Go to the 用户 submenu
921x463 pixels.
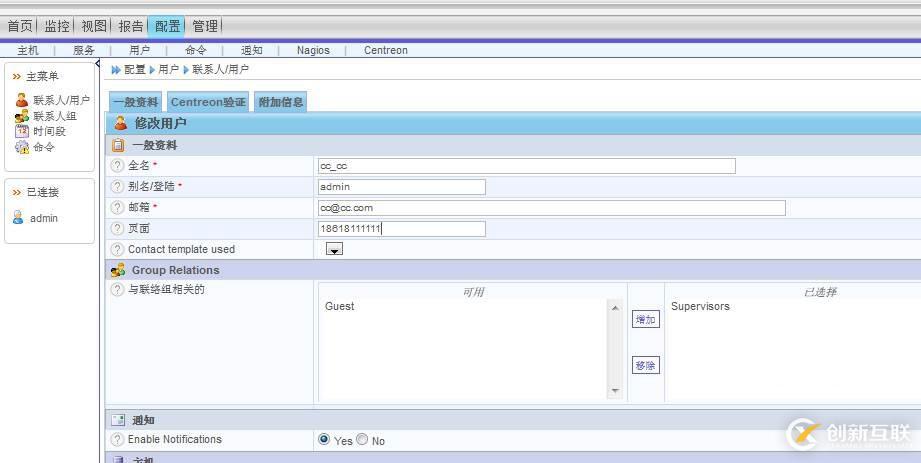(139, 51)
